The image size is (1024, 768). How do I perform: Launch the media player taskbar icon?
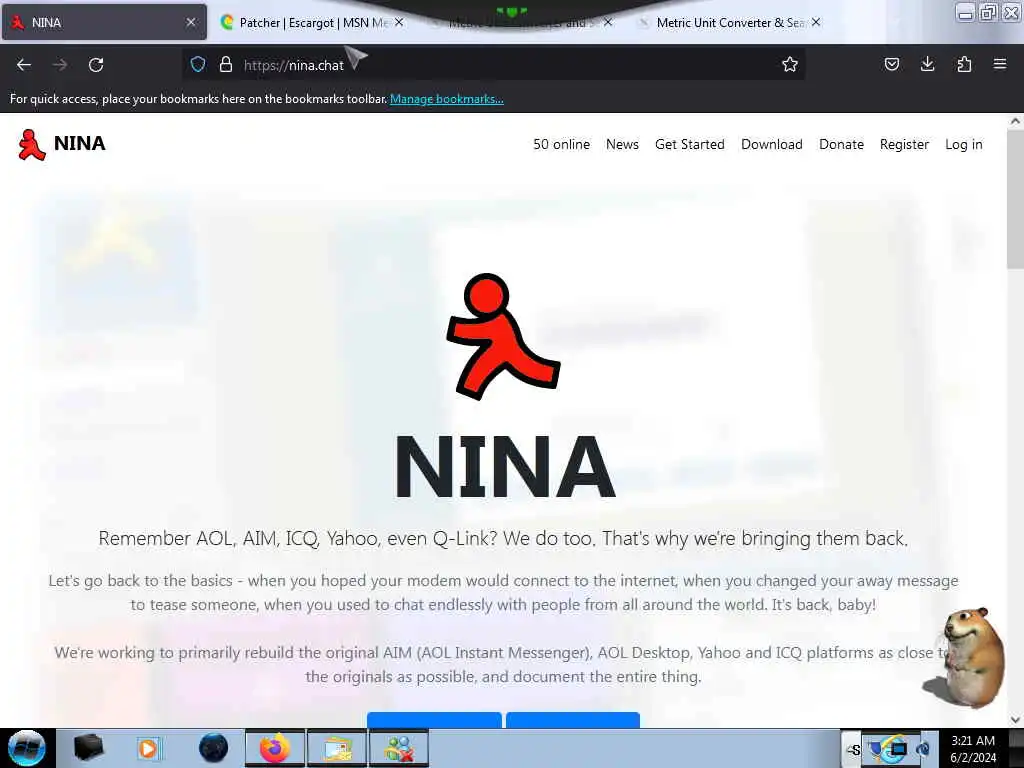tap(148, 748)
